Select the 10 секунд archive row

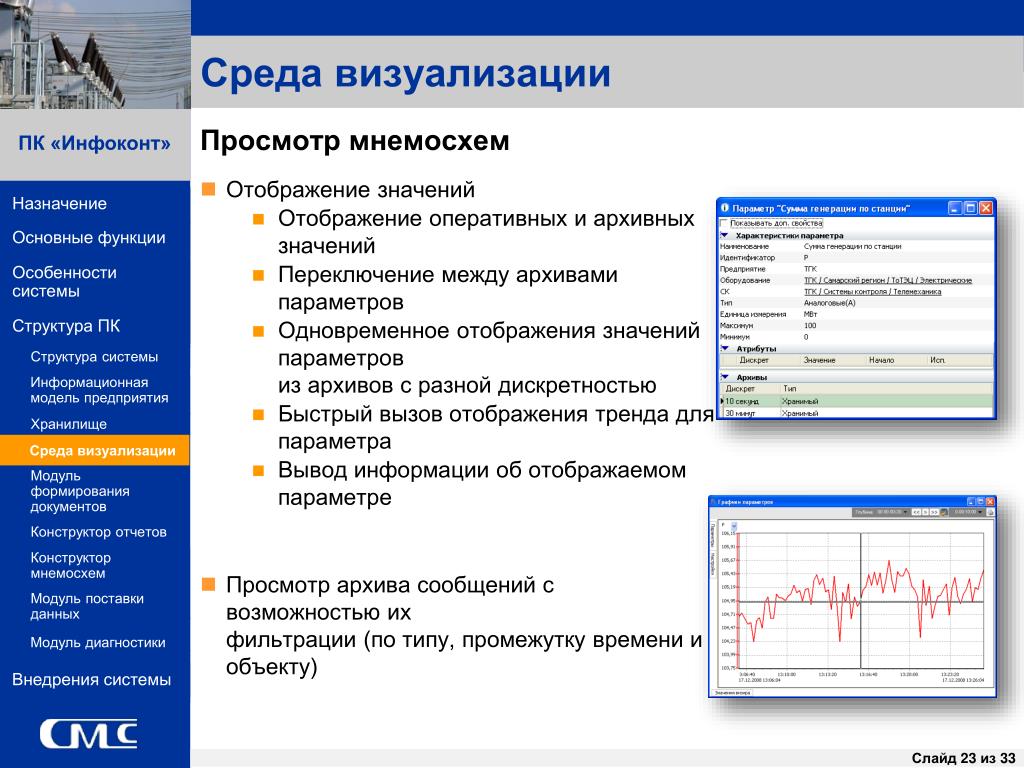pos(857,401)
